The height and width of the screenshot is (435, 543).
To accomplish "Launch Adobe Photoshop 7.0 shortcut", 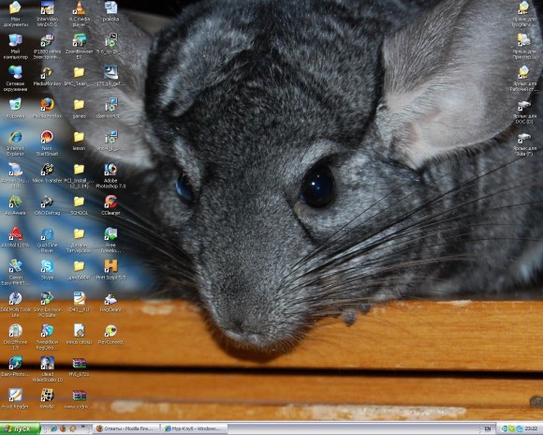I will pos(111,175).
